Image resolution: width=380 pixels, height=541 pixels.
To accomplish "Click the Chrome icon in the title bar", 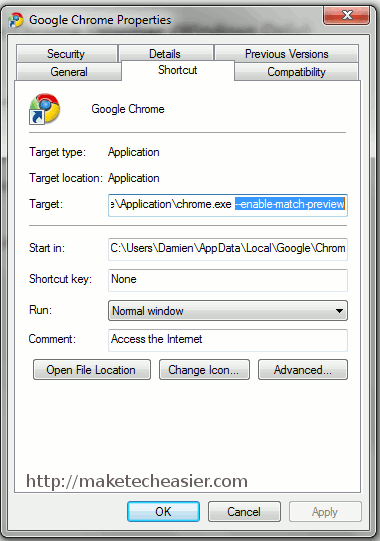I will click(x=16, y=20).
